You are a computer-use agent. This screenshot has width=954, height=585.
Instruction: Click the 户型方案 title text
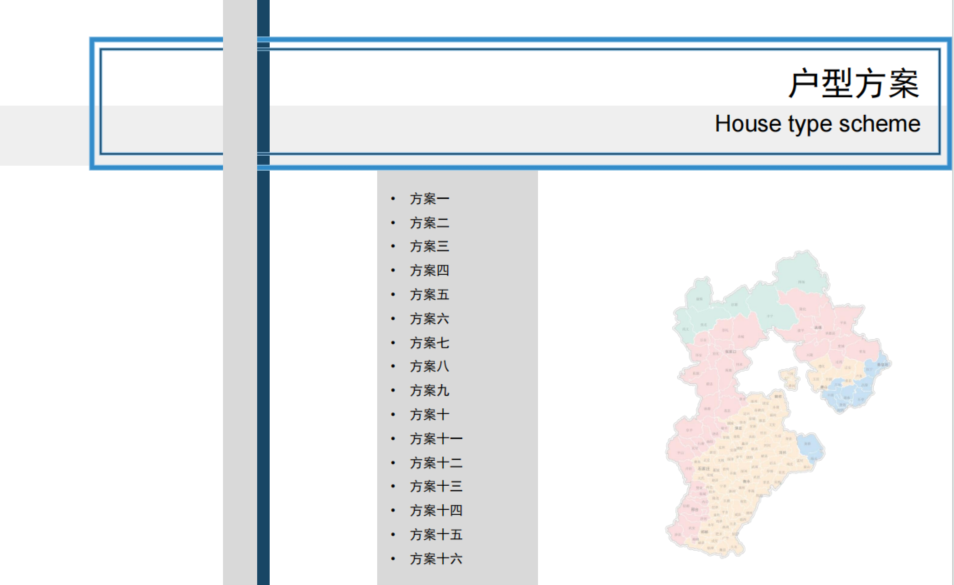click(x=852, y=84)
